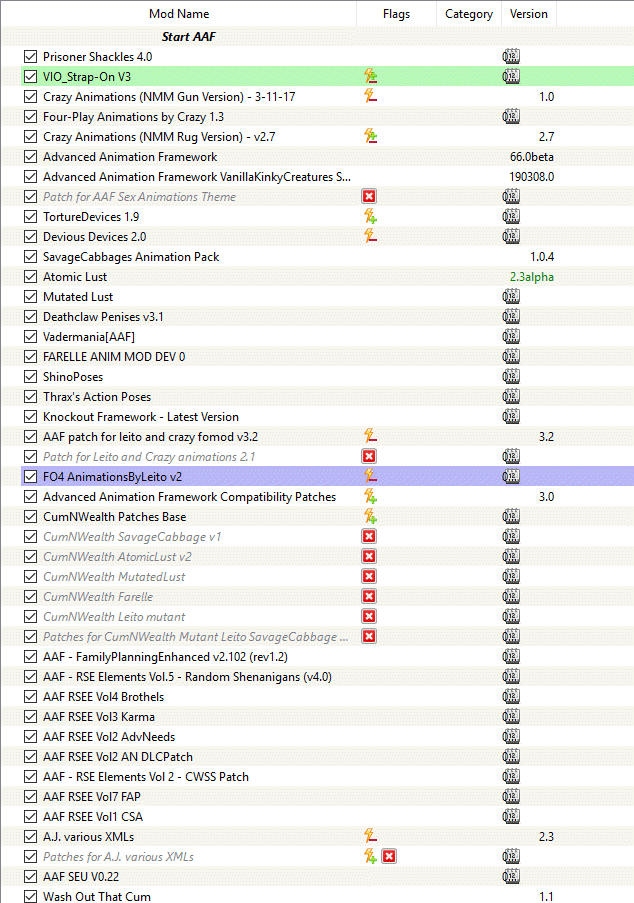Select the Wash Out That Cum mod

click(97, 897)
